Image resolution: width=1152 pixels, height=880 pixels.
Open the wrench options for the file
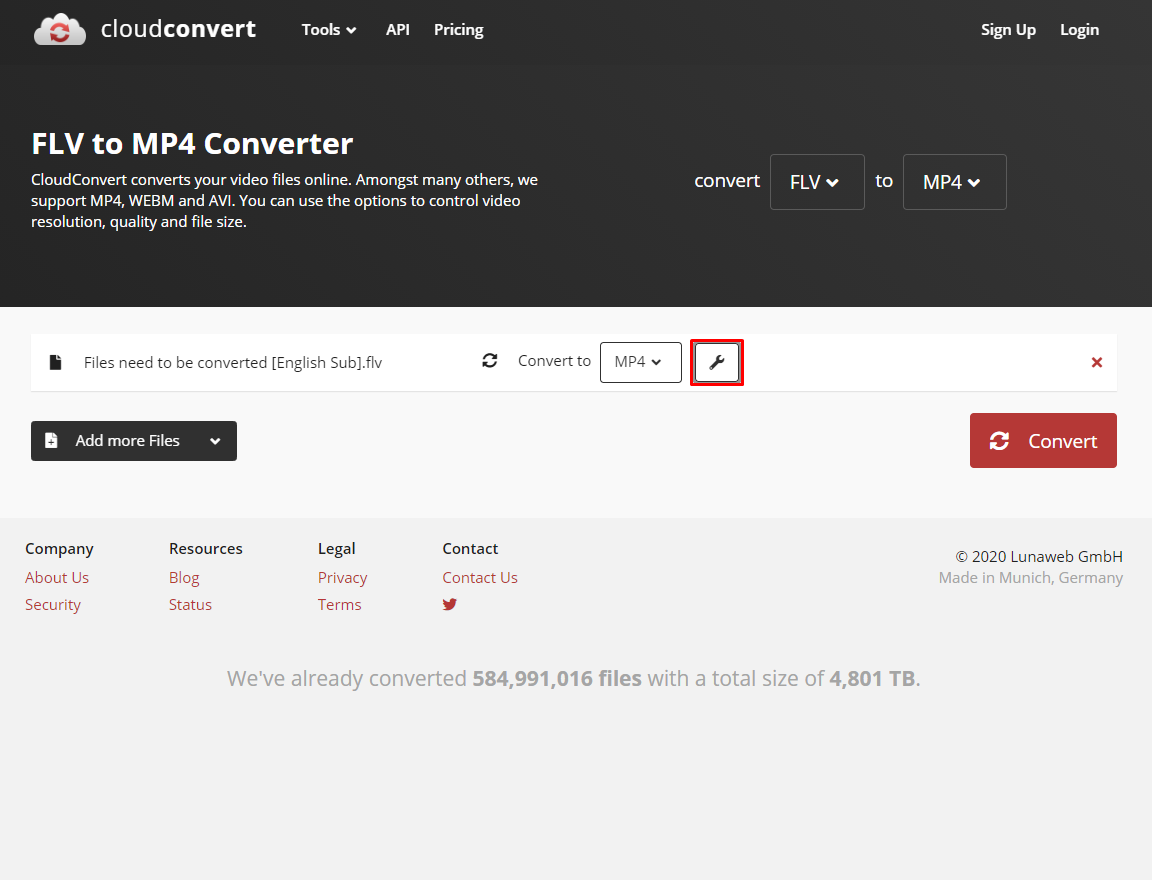coord(717,362)
